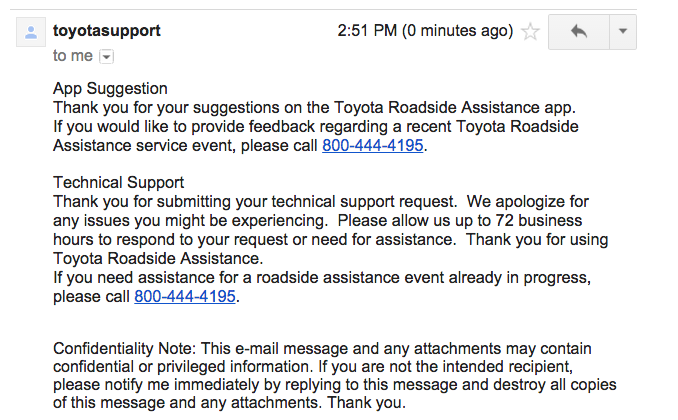
Task: Click the sender avatar icon
Action: coord(31,33)
